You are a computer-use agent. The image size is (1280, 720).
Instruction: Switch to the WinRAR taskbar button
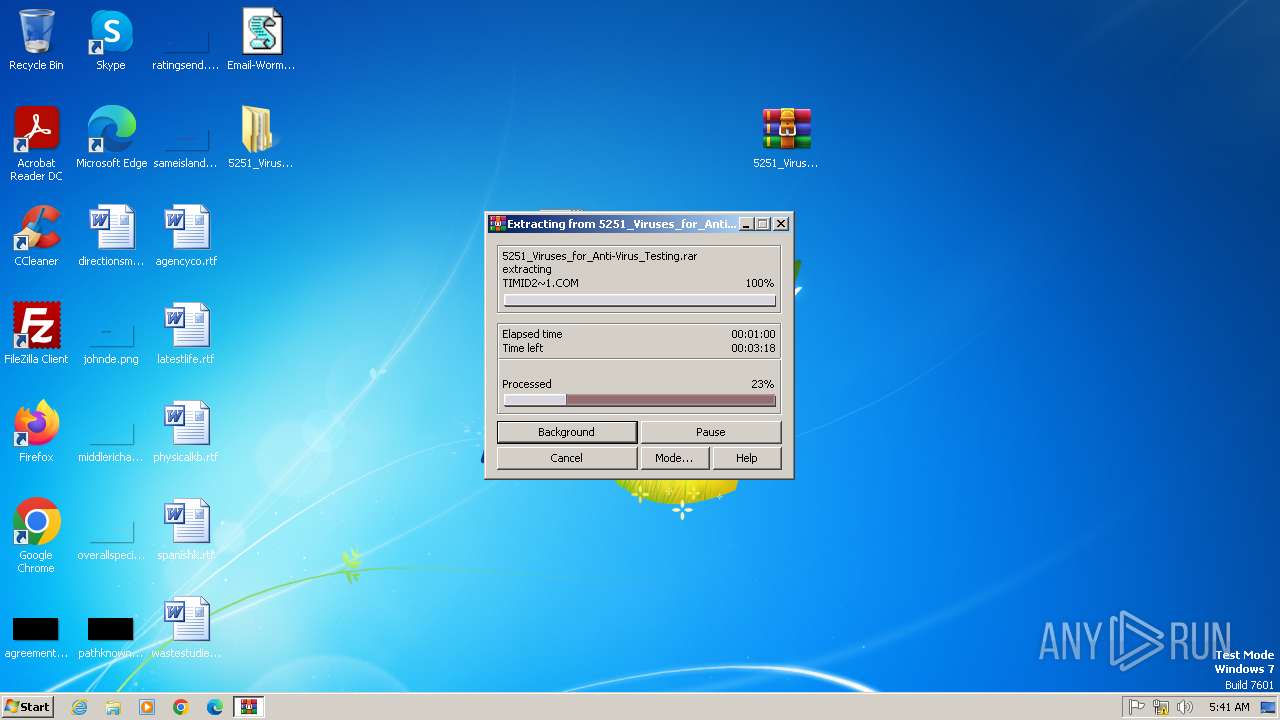pos(248,707)
